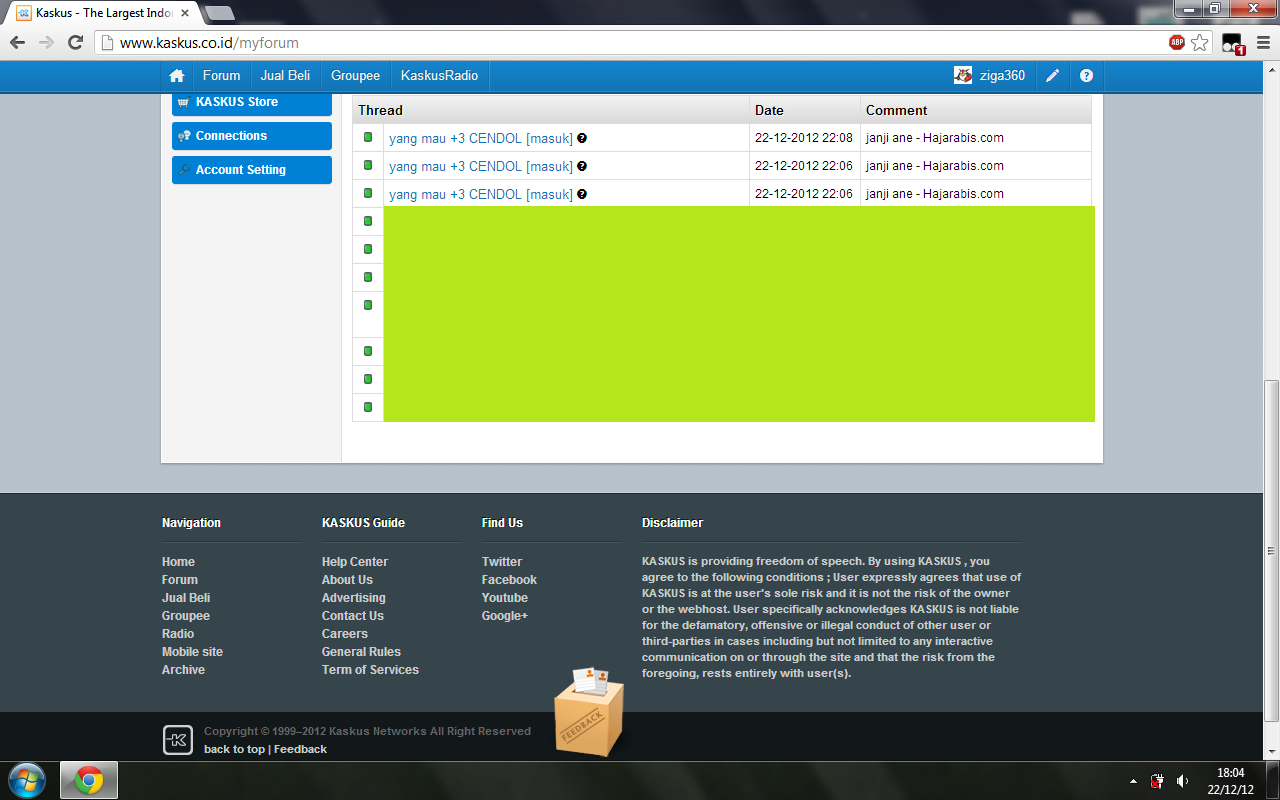The width and height of the screenshot is (1280, 800).
Task: Open the Windows Start button
Action: pyautogui.click(x=27, y=779)
